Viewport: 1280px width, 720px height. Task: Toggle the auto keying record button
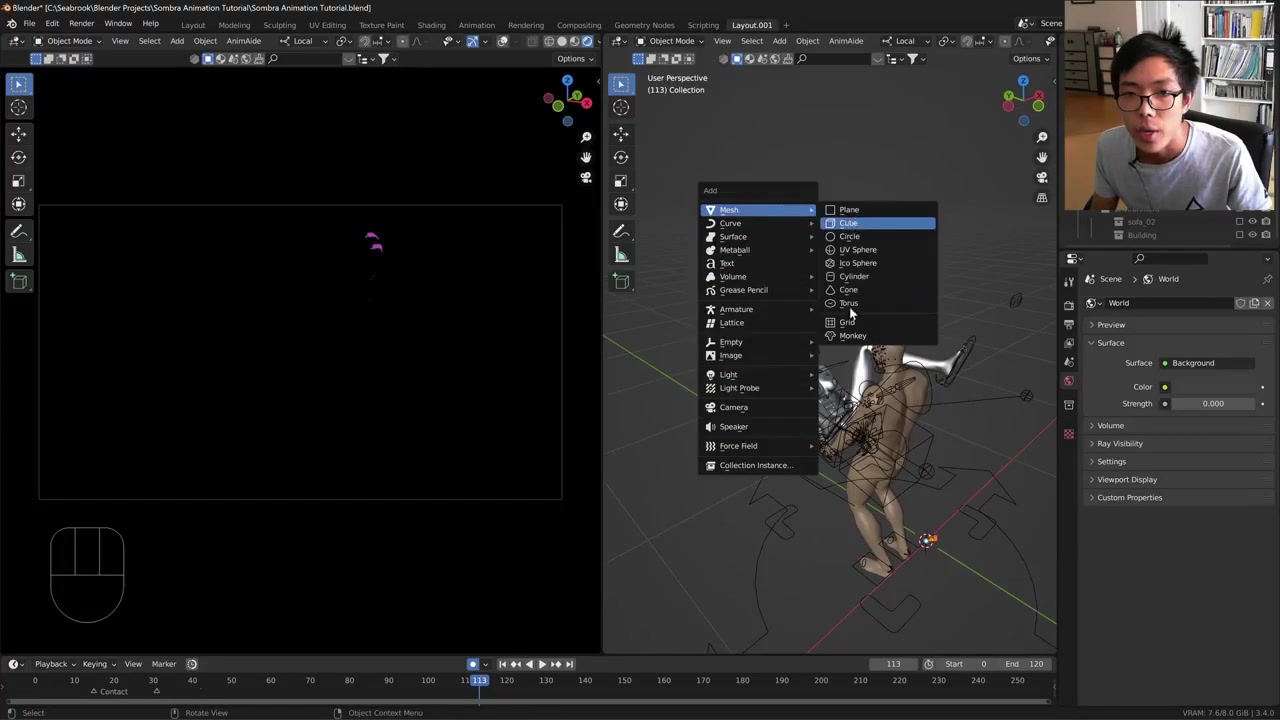[473, 664]
